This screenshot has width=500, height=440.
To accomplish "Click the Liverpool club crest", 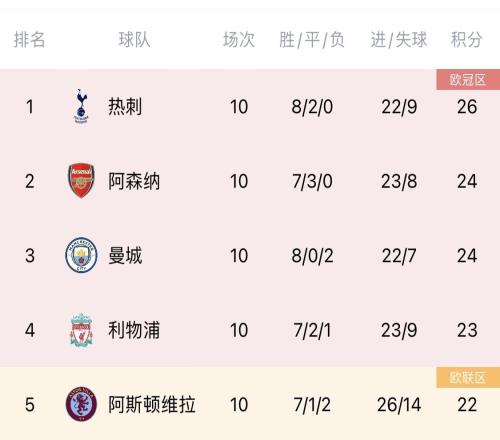I will point(81,330).
